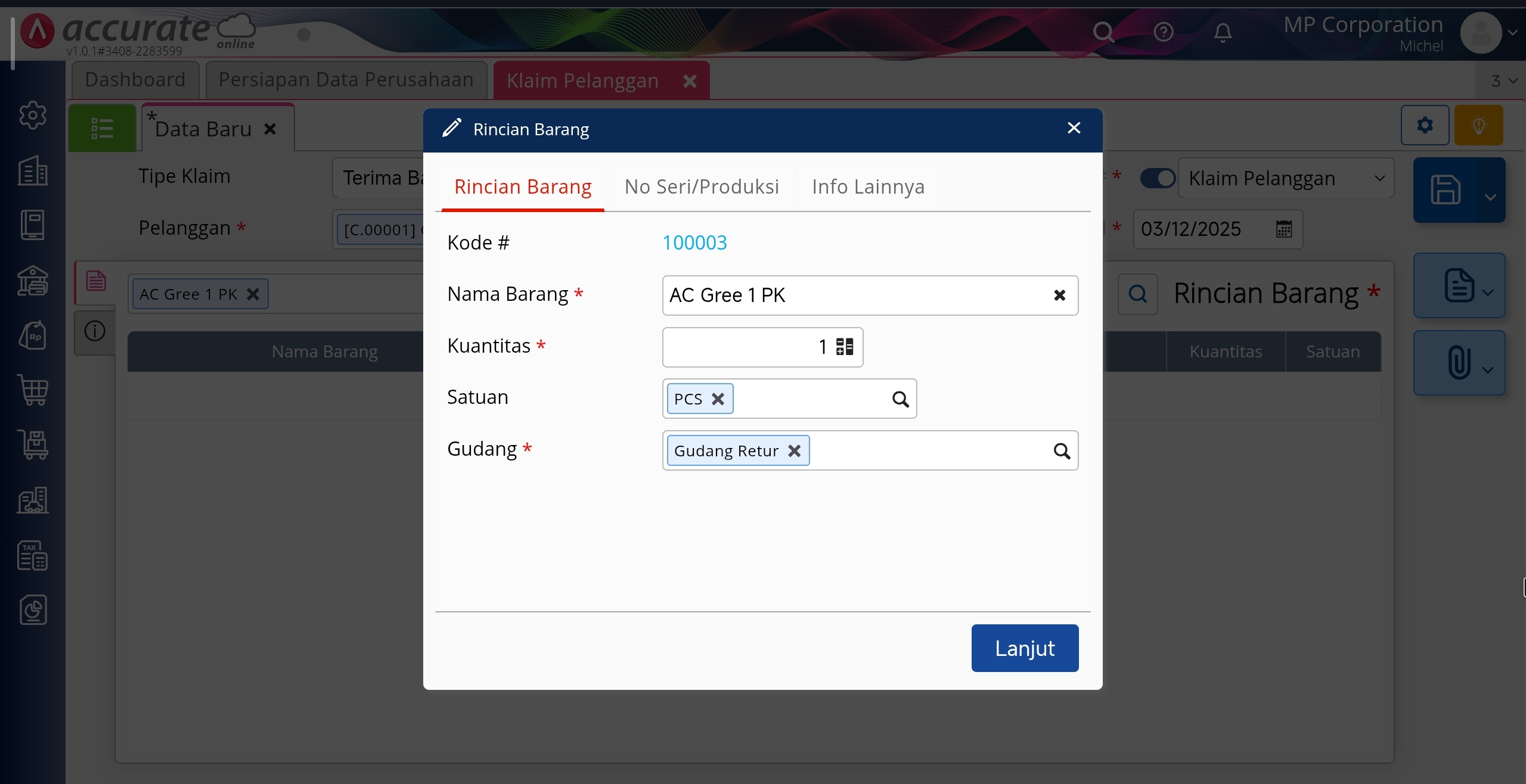The width and height of the screenshot is (1526, 784).
Task: Open the notifications bell icon
Action: [x=1223, y=32]
